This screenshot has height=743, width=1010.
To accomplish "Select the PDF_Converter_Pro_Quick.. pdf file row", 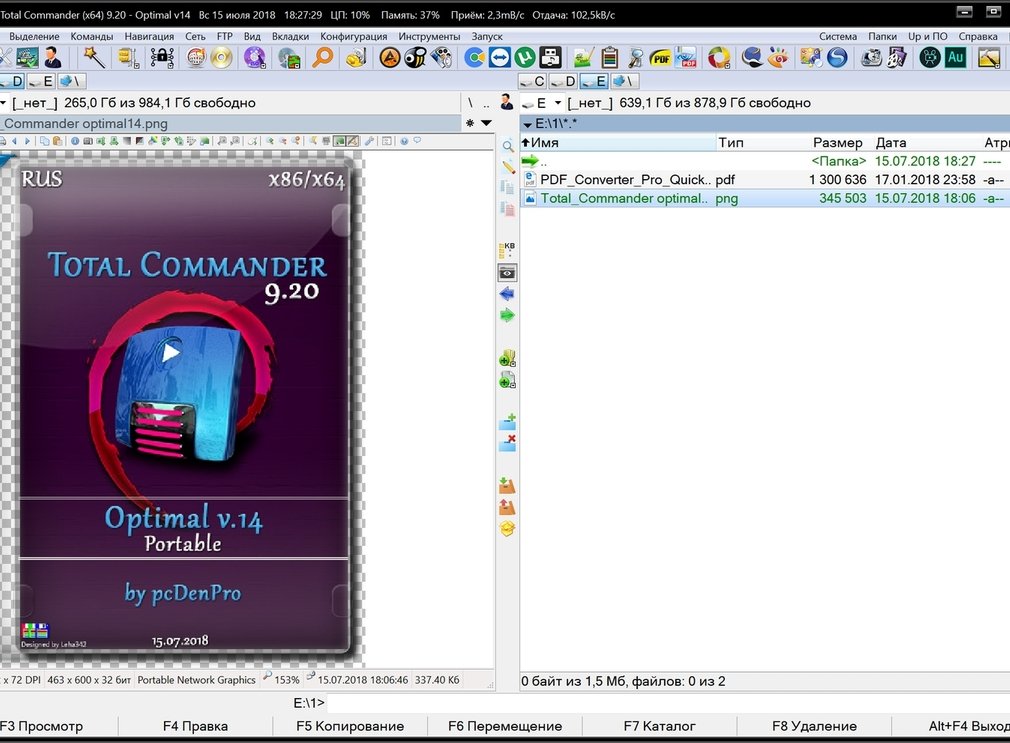I will pos(765,180).
